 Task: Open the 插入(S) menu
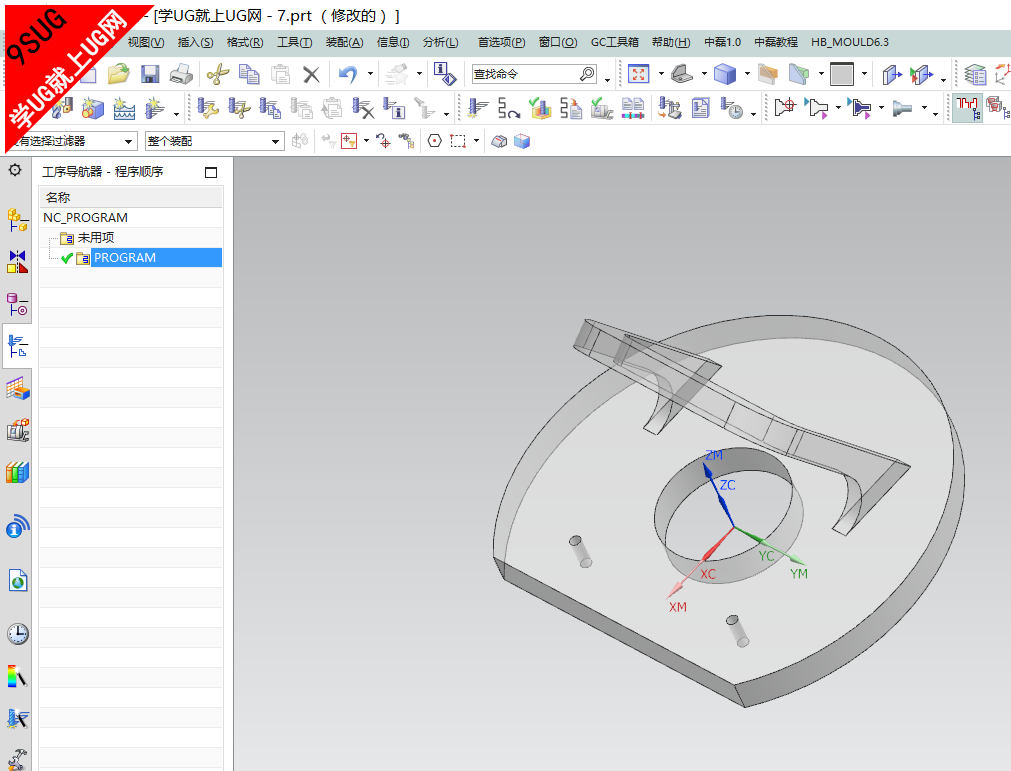(x=195, y=43)
